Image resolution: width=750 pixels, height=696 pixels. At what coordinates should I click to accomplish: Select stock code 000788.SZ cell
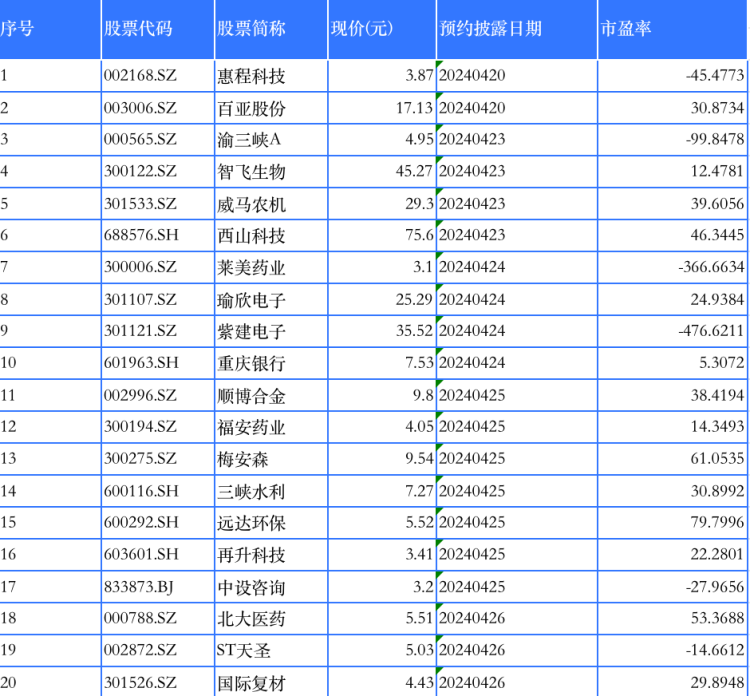click(158, 619)
